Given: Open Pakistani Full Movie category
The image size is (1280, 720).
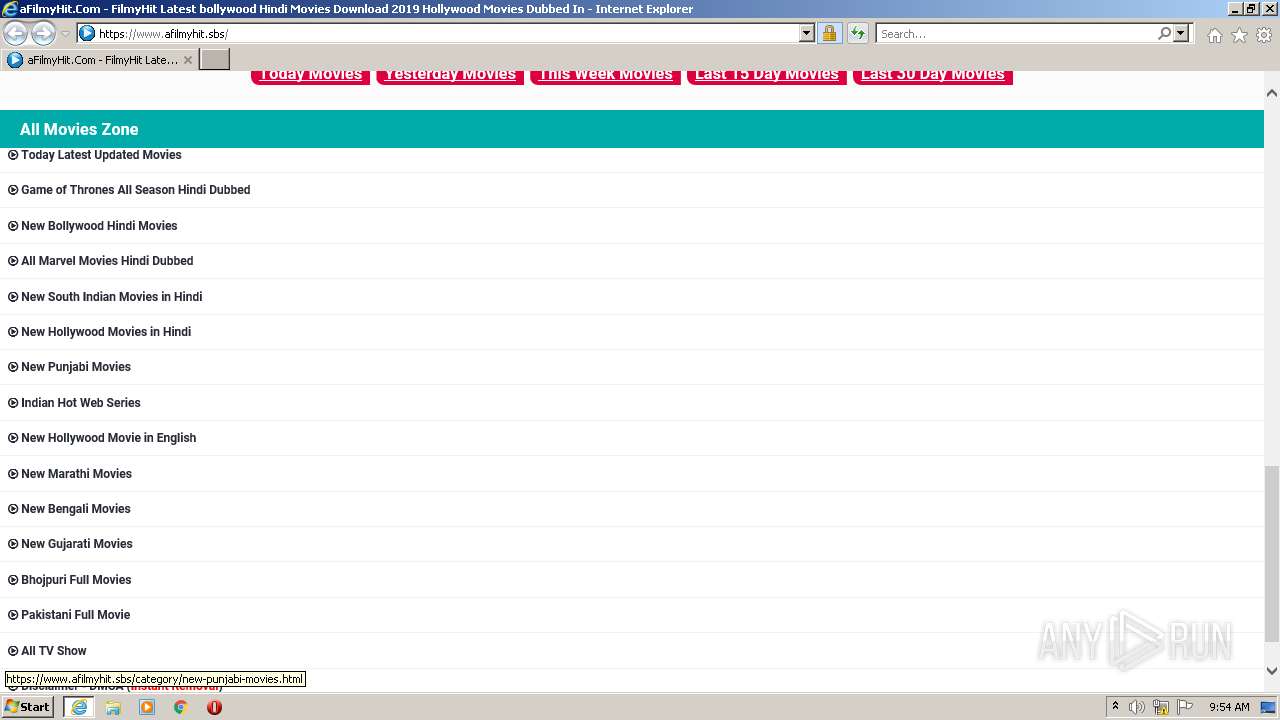Looking at the screenshot, I should point(76,615).
